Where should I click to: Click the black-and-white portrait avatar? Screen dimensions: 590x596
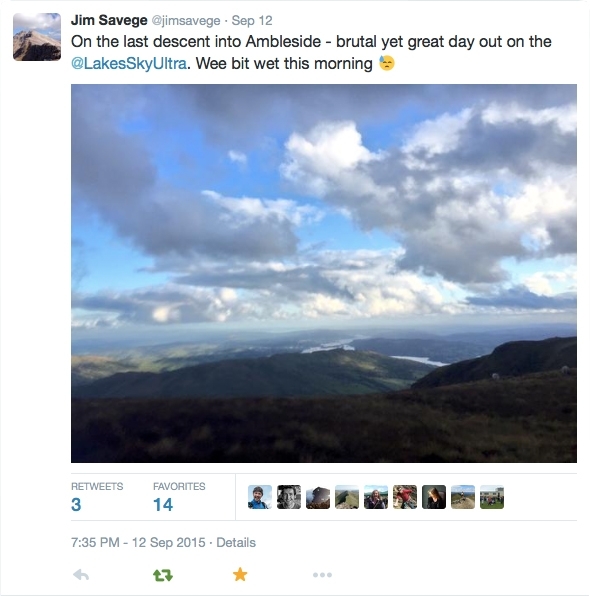click(289, 497)
